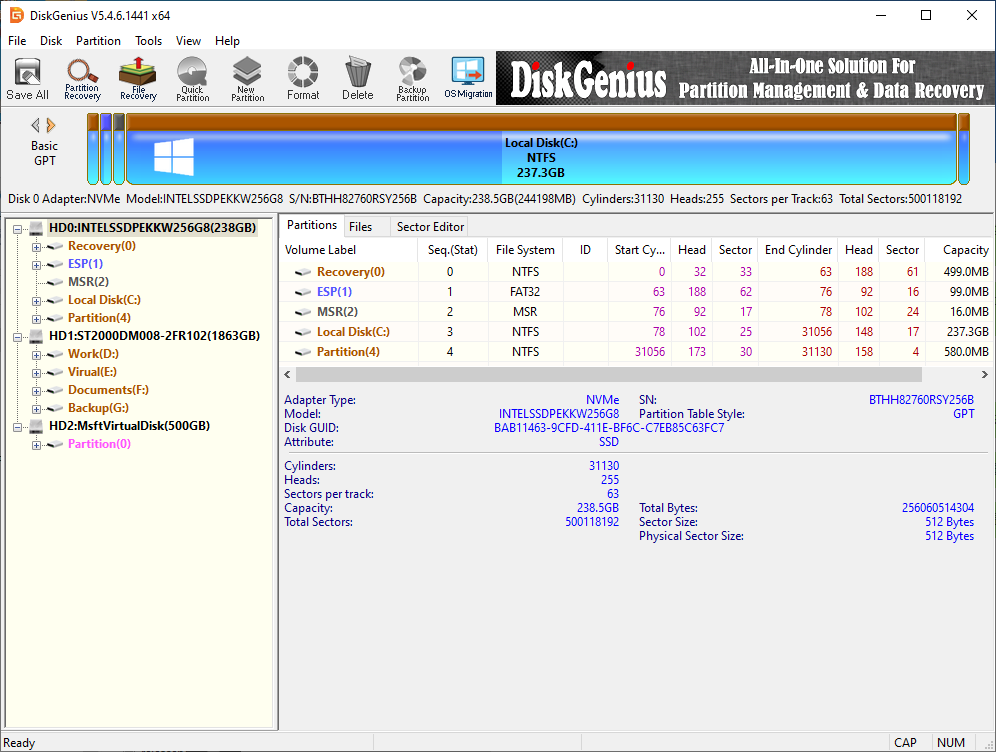The height and width of the screenshot is (752, 996).
Task: Click the scroll left arrow of partition table
Action: pos(287,375)
